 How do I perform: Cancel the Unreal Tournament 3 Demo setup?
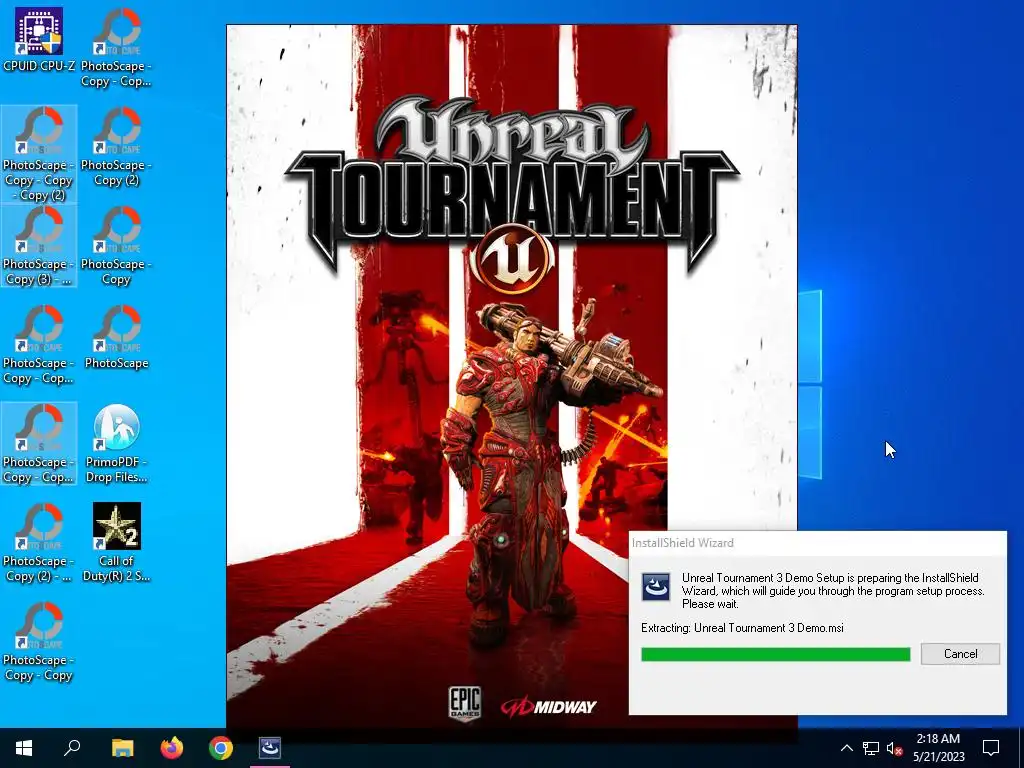960,654
